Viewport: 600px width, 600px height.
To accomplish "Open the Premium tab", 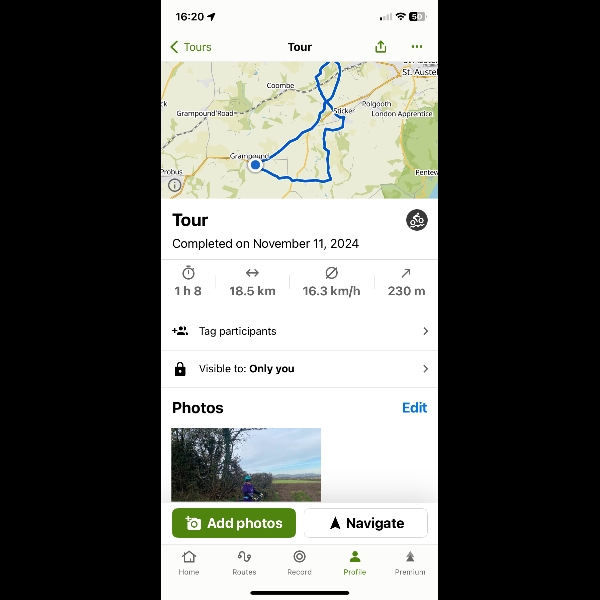I will pos(410,563).
